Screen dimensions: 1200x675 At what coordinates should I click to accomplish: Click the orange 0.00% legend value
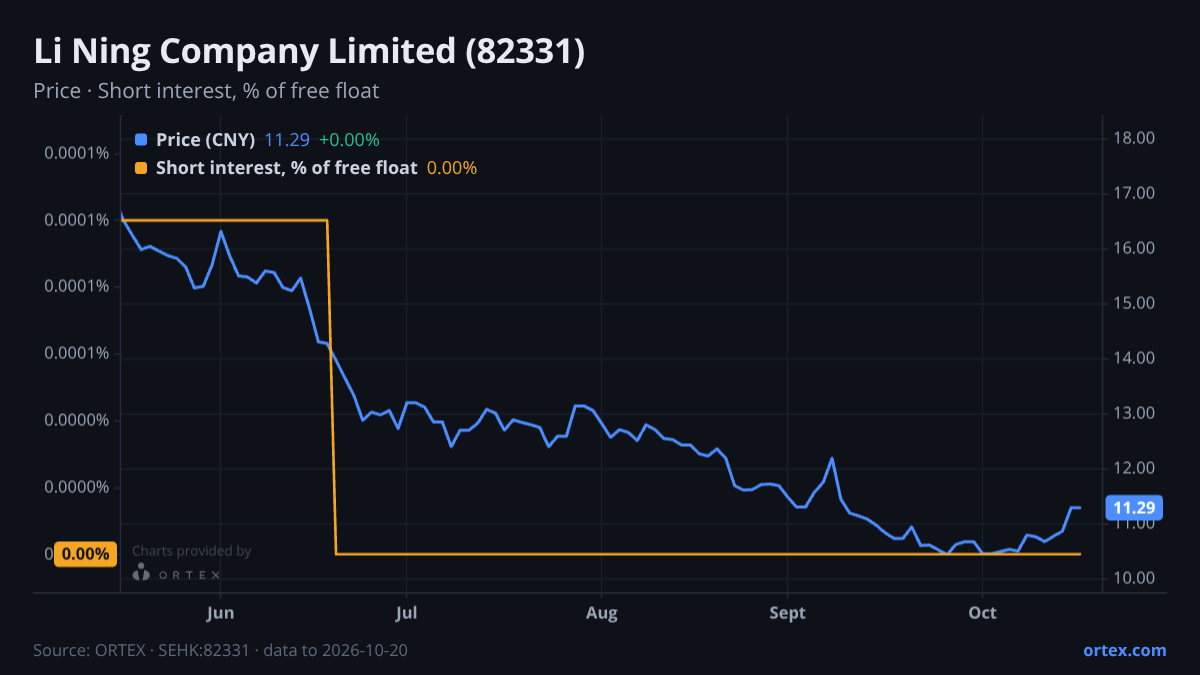click(452, 168)
